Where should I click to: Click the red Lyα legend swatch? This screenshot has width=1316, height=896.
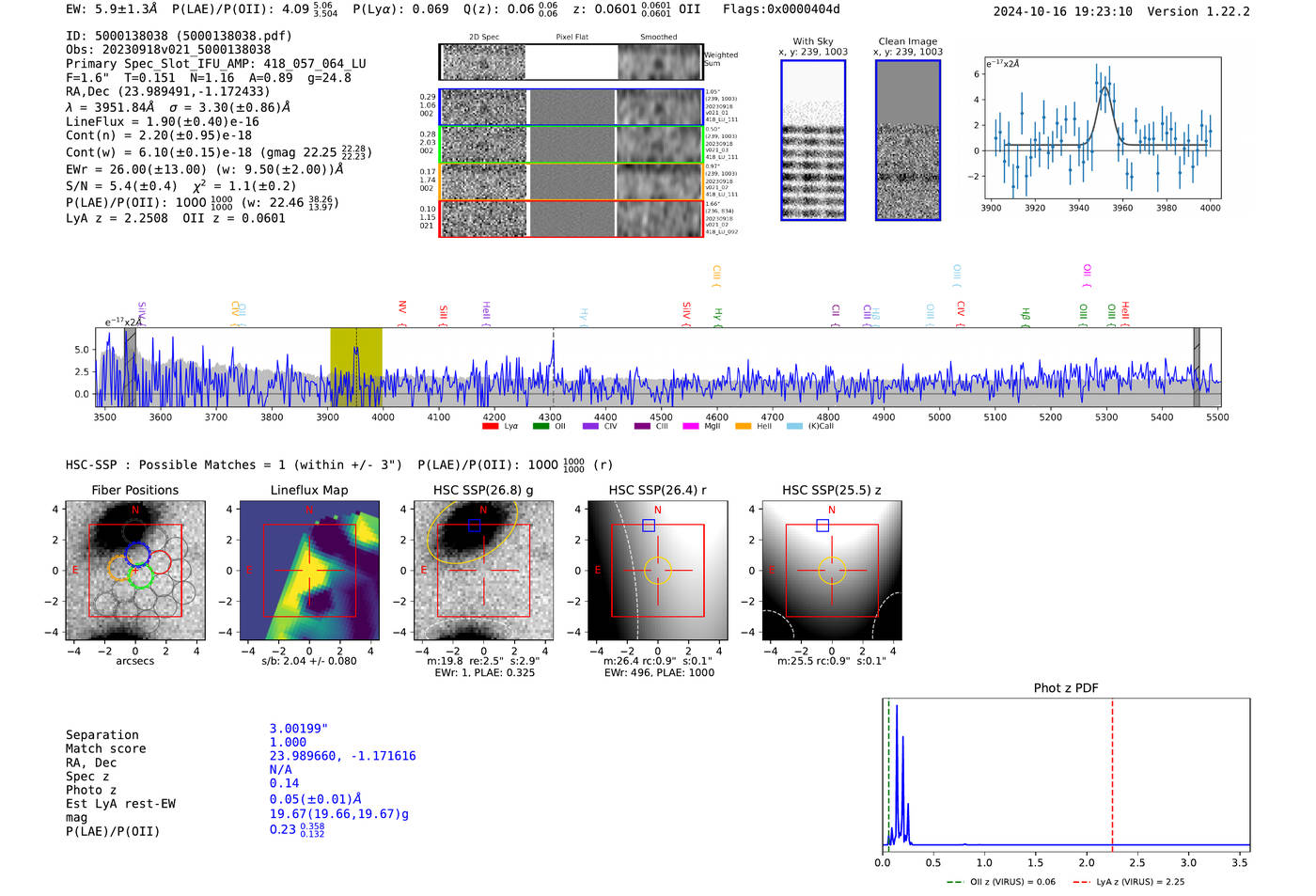coord(490,427)
